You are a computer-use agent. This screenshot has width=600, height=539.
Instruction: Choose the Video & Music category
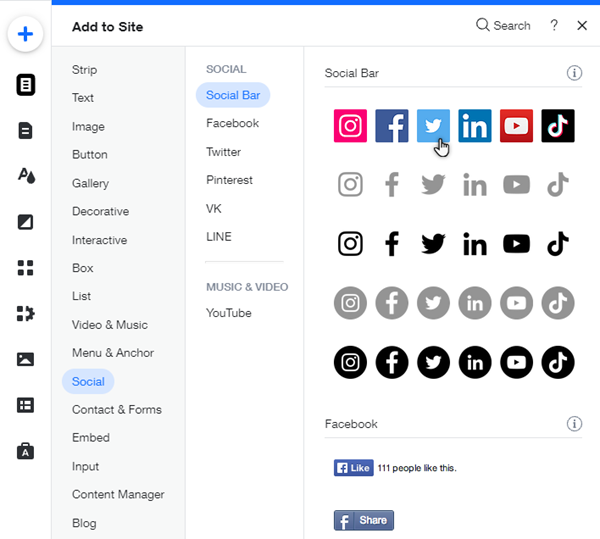coord(110,325)
